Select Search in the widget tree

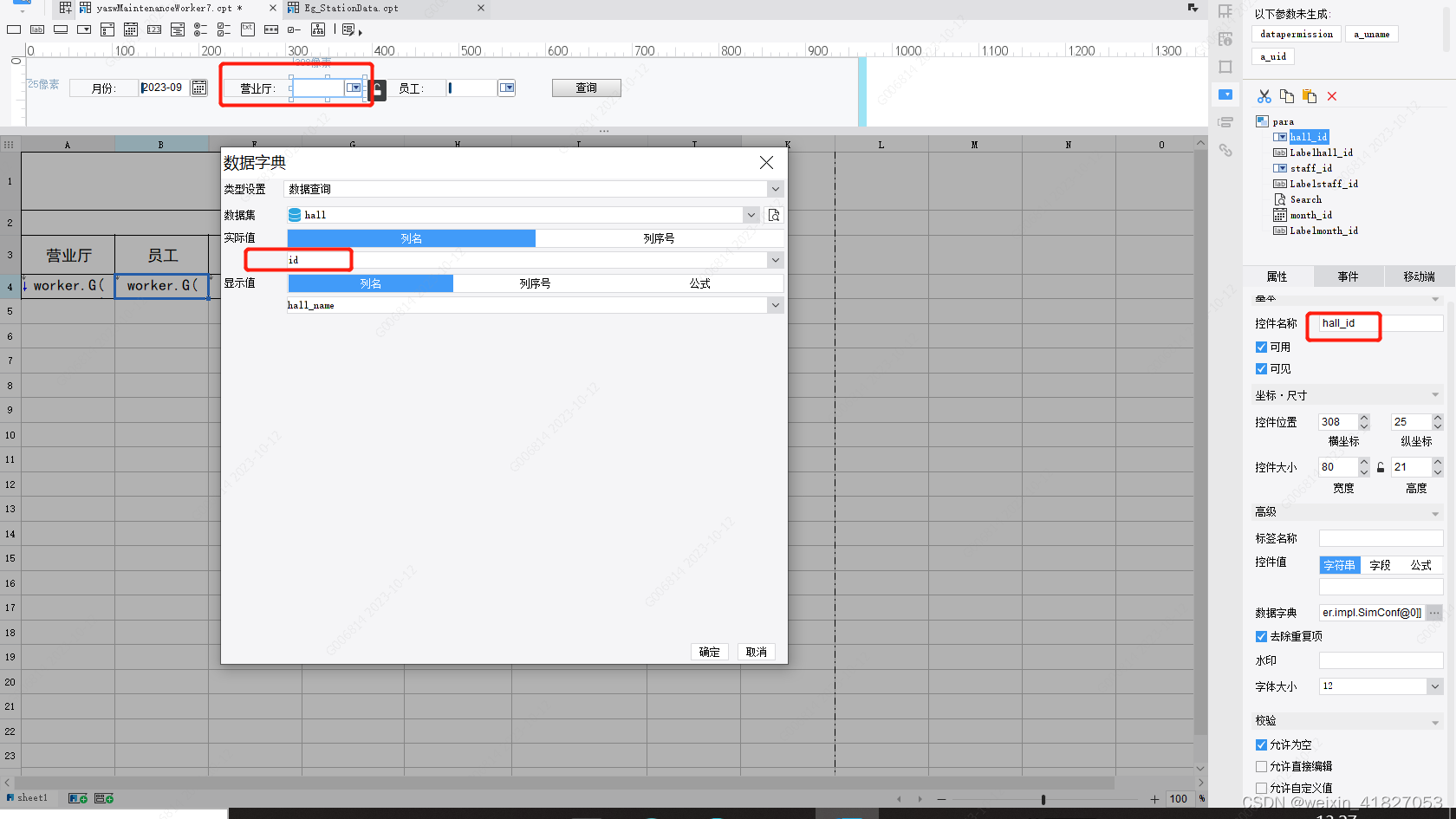[1305, 199]
